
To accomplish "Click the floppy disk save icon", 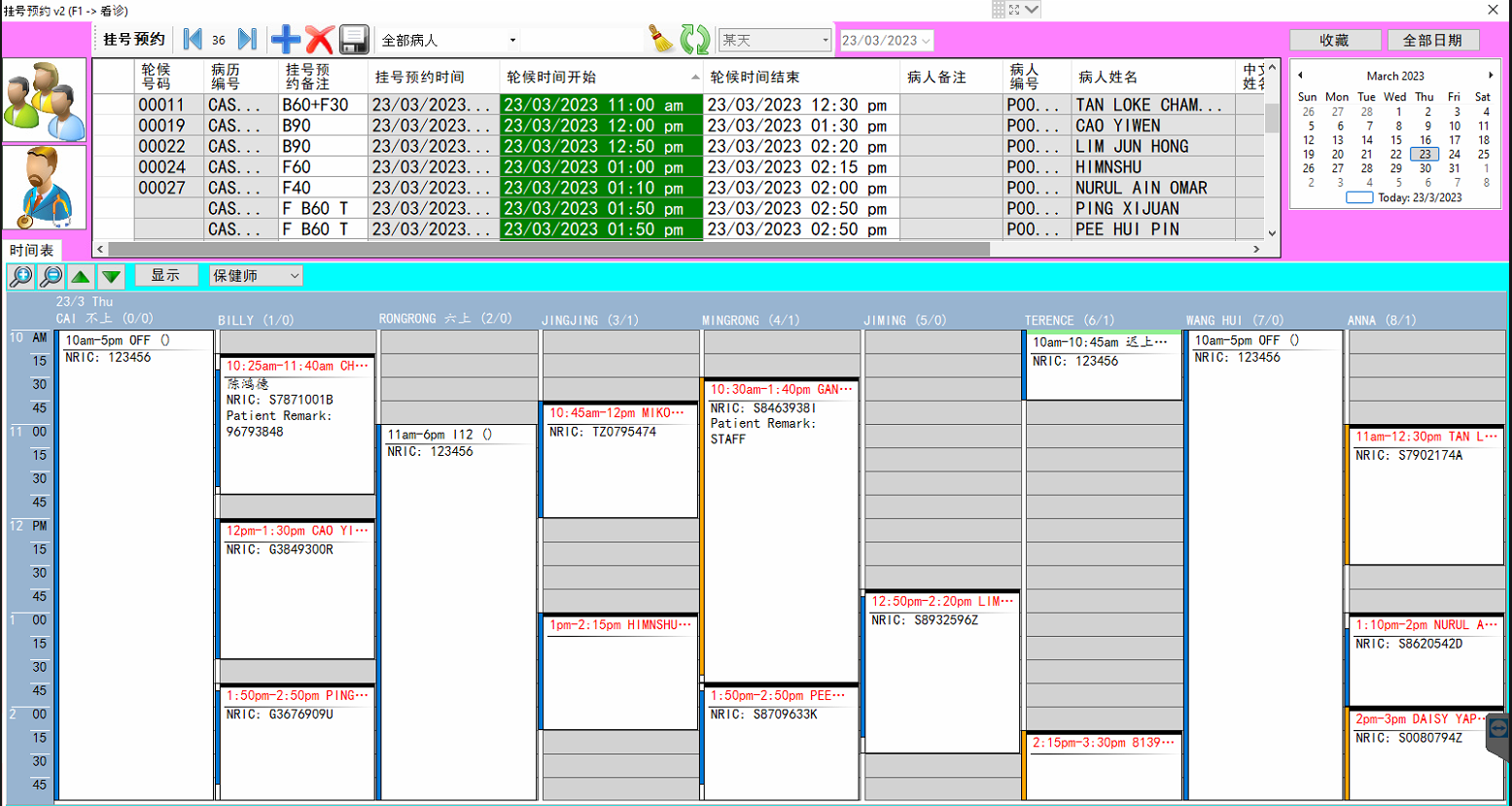I will click(354, 40).
